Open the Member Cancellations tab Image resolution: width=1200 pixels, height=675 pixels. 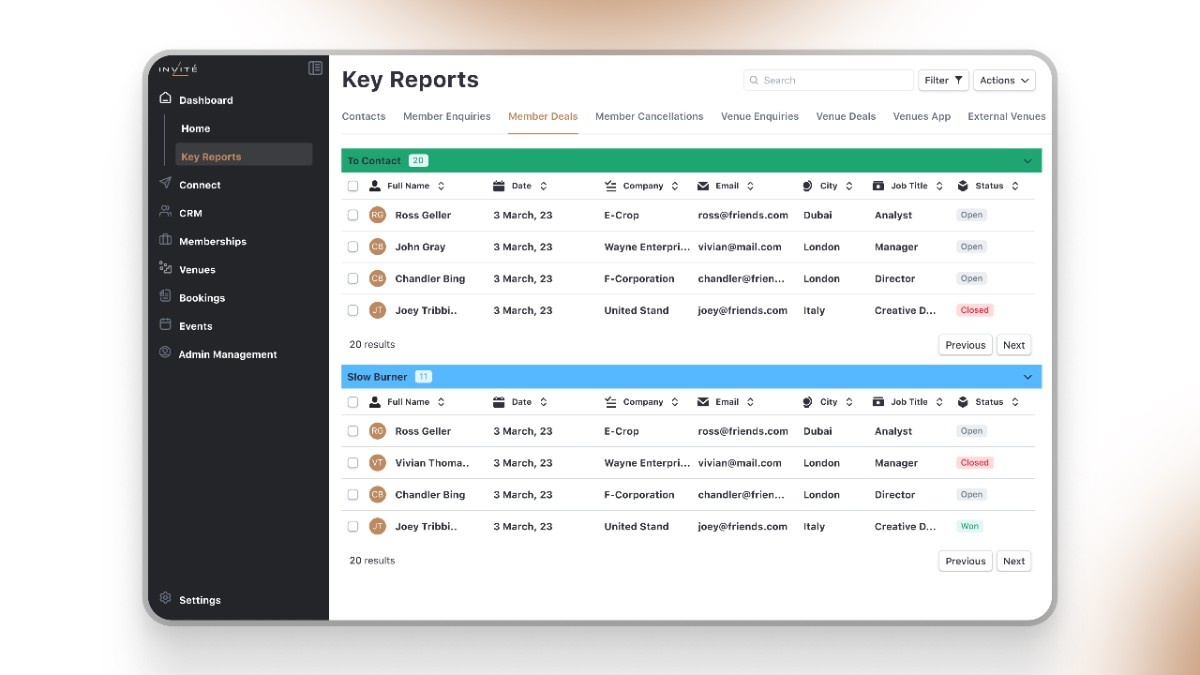tap(649, 117)
